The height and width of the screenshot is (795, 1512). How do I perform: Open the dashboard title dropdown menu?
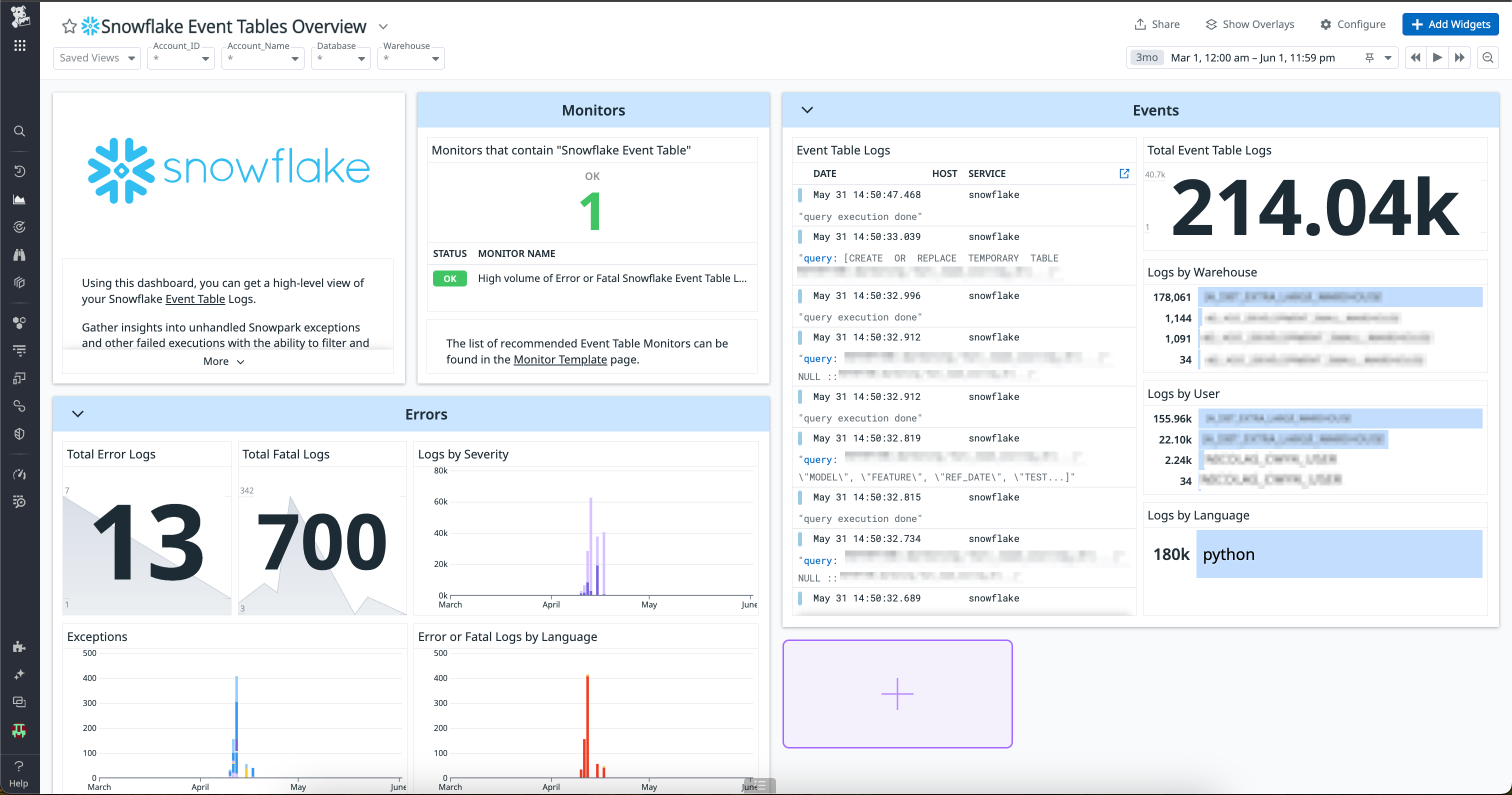coord(383,26)
